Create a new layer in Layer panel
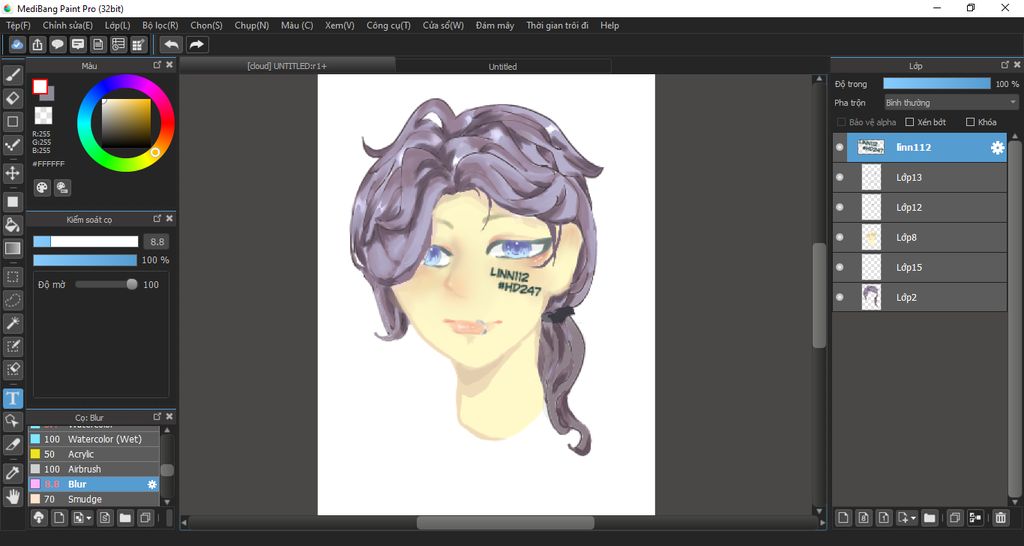The height and width of the screenshot is (546, 1024). (843, 518)
